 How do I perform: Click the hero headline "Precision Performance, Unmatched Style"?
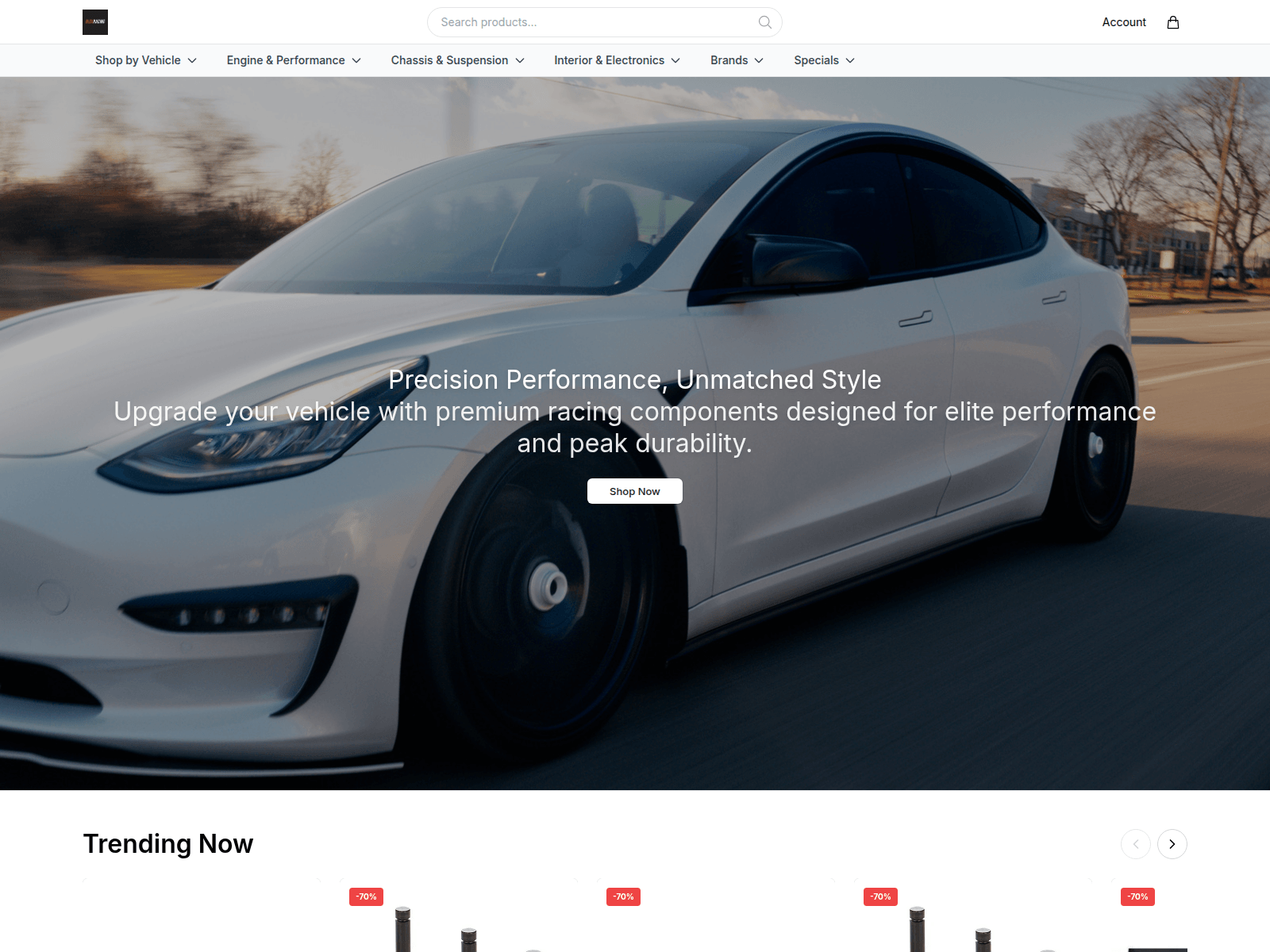pos(635,380)
